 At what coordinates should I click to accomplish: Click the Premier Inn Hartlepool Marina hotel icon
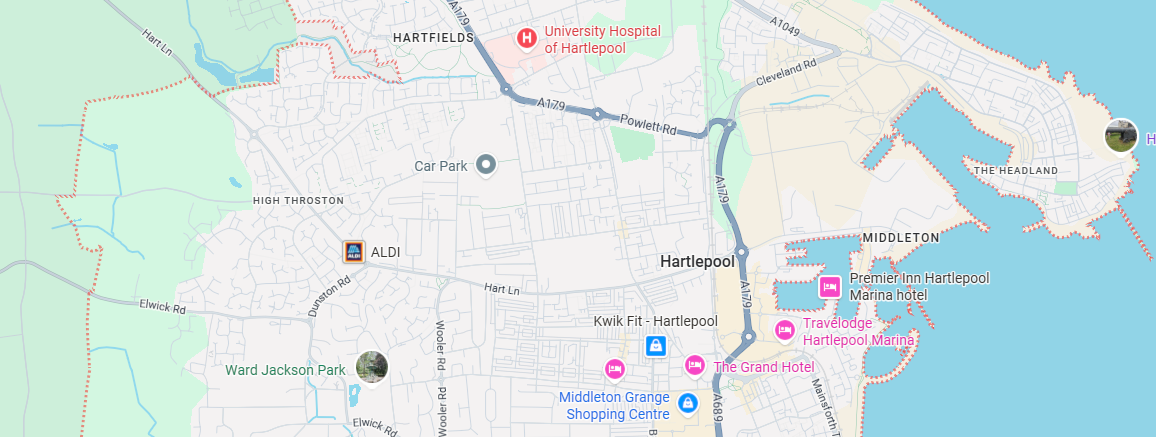(830, 287)
